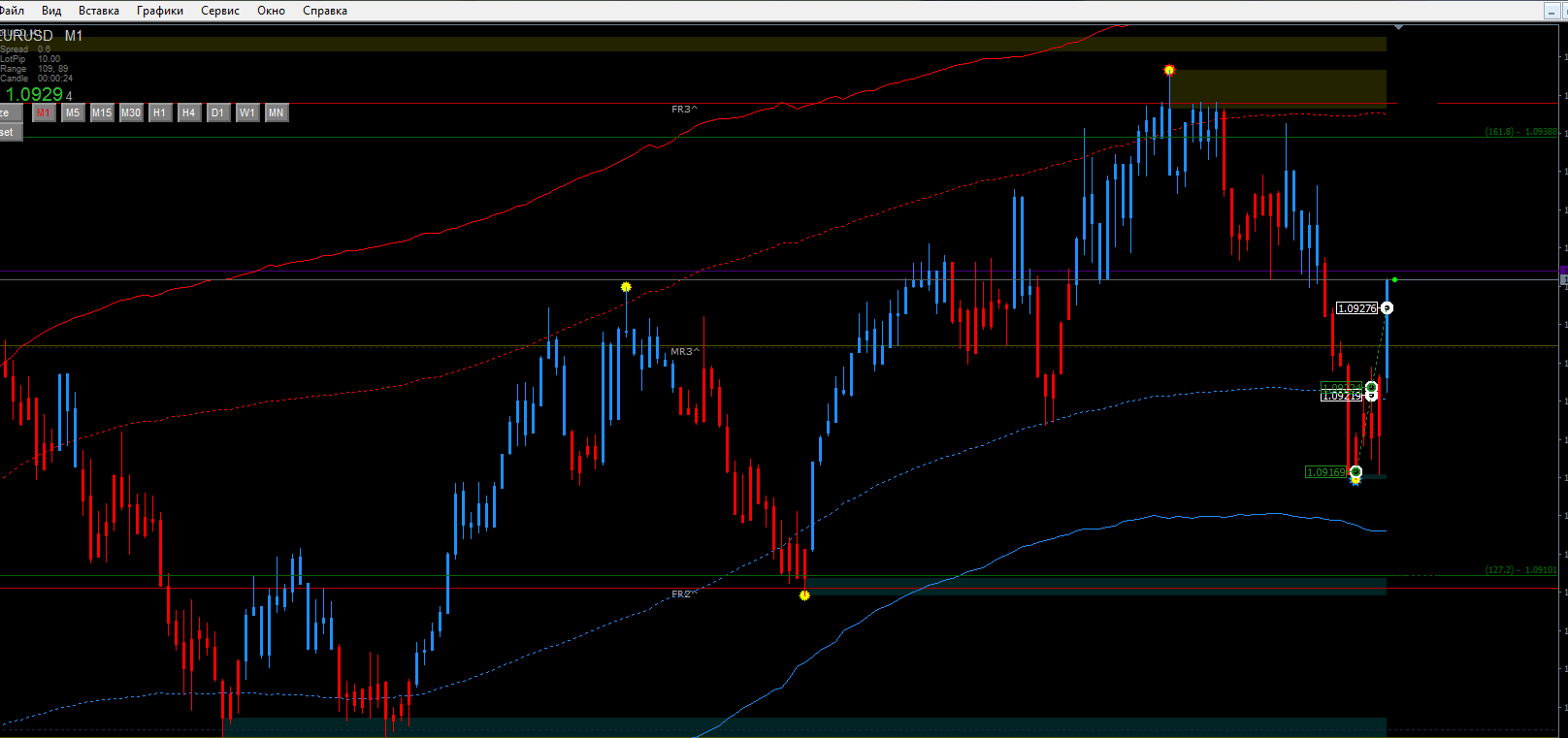Set the chart to W1 weekly

tap(247, 112)
